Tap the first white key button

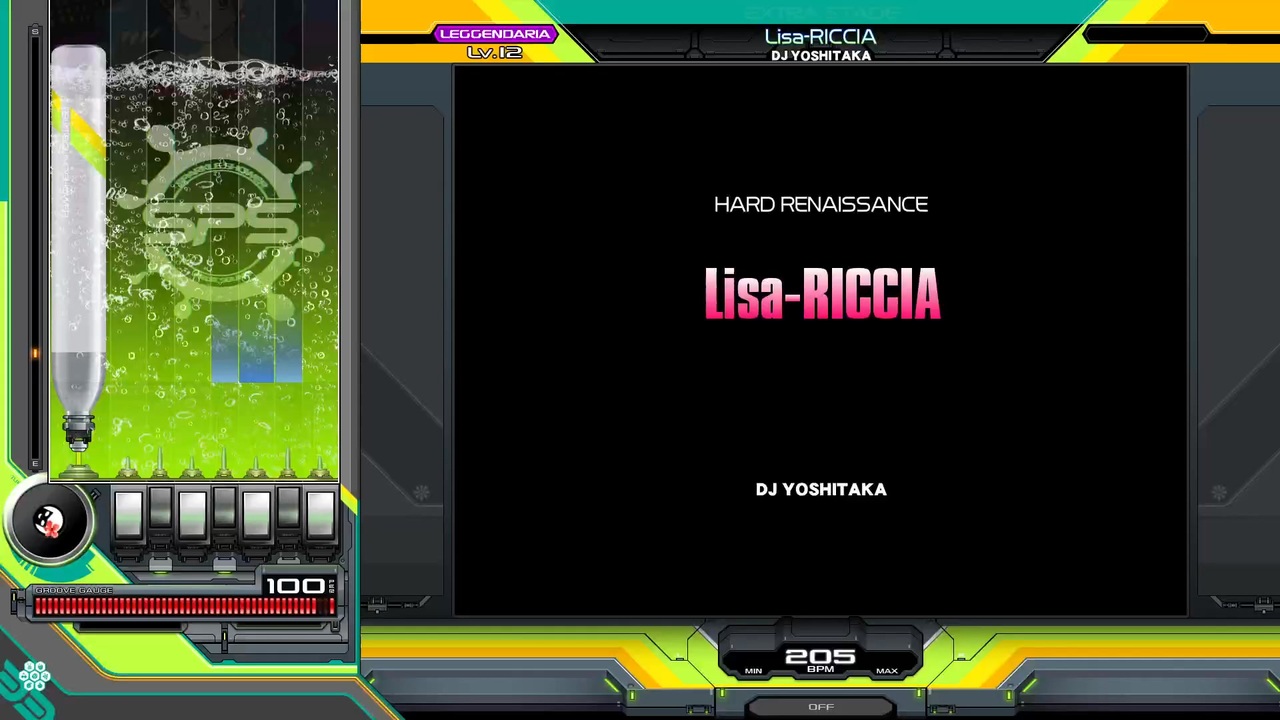click(x=128, y=515)
